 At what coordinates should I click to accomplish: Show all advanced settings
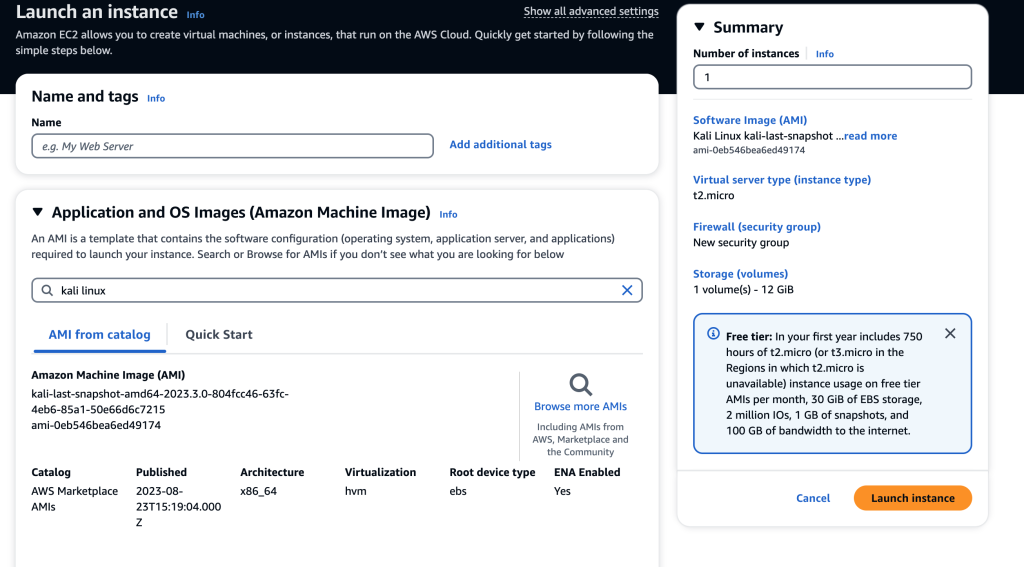coord(591,11)
